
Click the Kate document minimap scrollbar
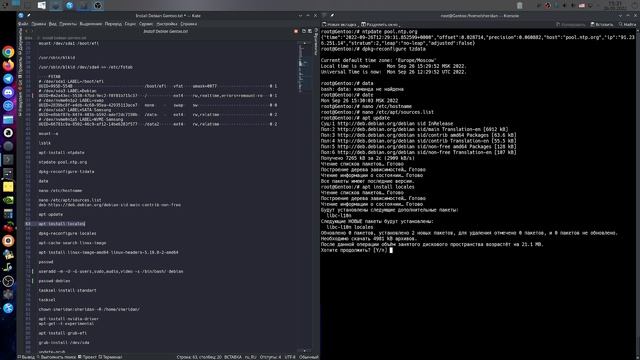click(x=304, y=196)
